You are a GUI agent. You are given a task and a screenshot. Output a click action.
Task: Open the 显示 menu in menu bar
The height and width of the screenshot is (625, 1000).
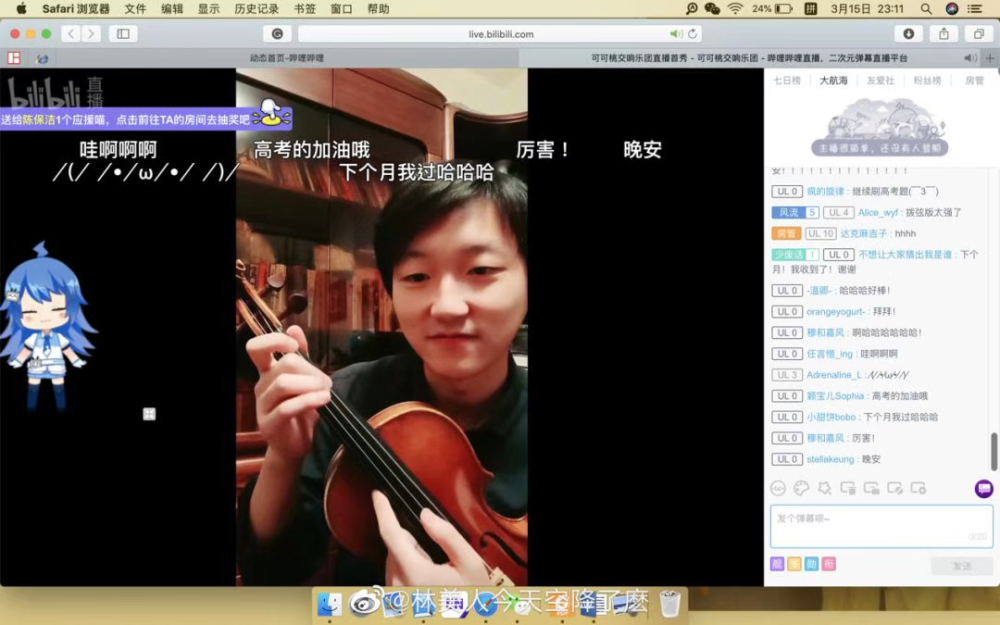pyautogui.click(x=209, y=9)
